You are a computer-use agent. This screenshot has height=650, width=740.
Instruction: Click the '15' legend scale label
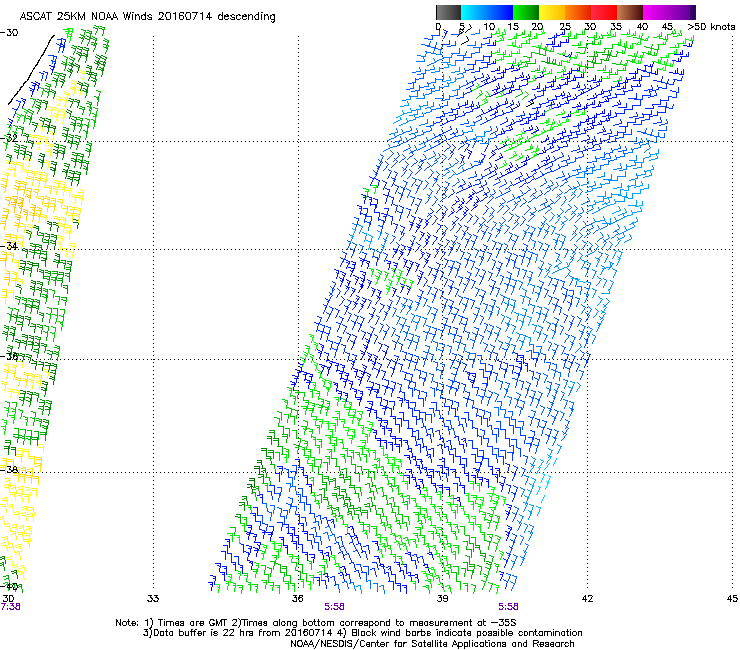click(513, 27)
